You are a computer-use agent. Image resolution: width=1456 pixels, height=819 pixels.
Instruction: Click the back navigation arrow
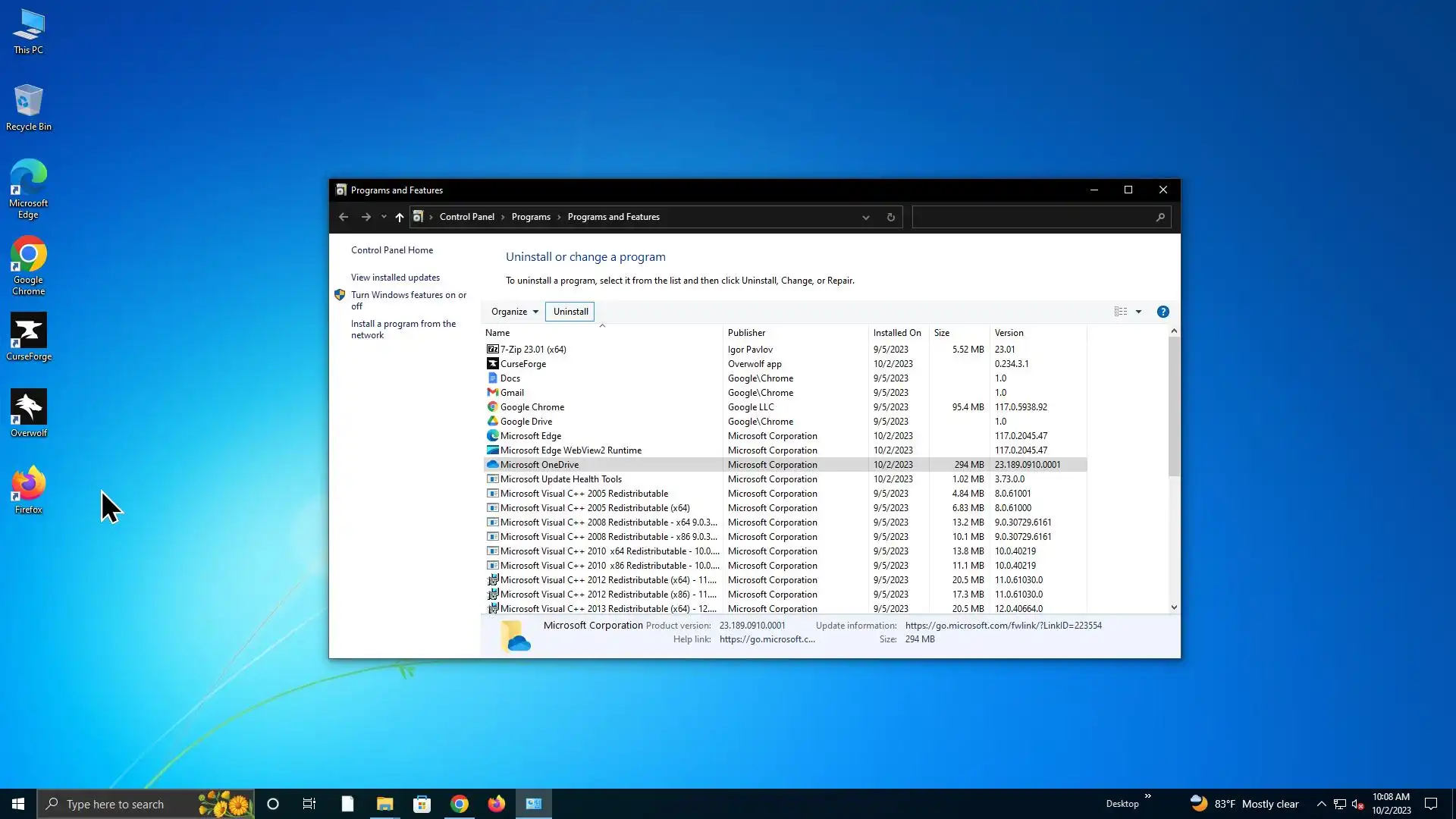344,218
